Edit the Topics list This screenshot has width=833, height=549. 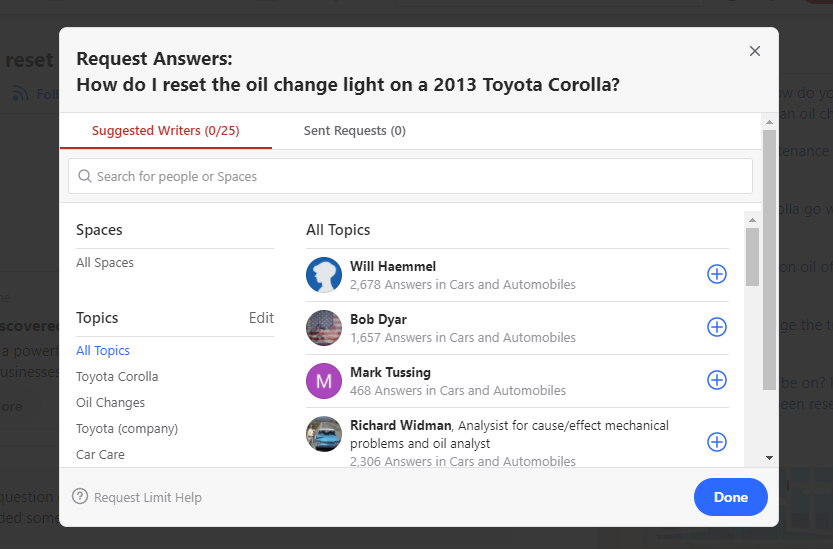[261, 318]
